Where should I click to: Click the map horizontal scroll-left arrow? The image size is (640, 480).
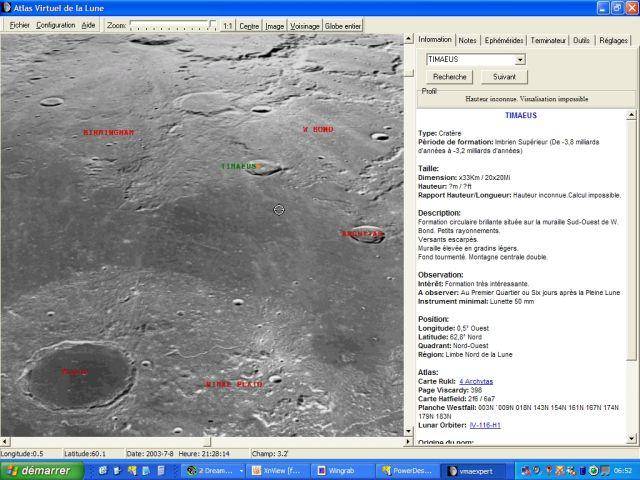pyautogui.click(x=5, y=442)
